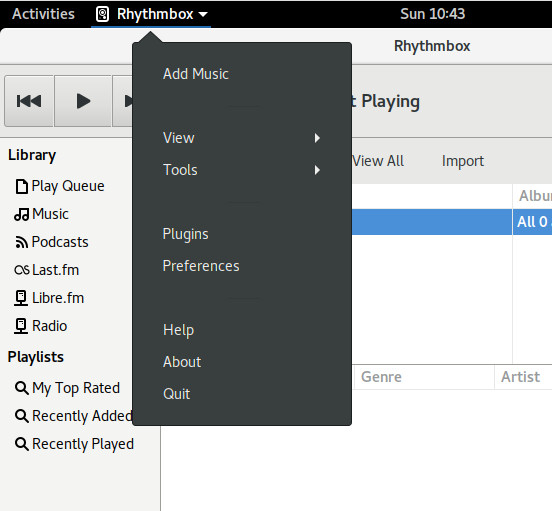Click the Radio network icon
Screen dimensions: 552x511
click(21, 326)
